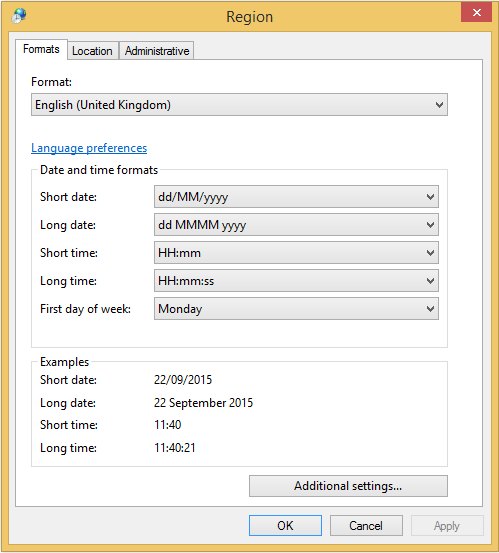Click the Date and time formats group label
Image resolution: width=499 pixels, height=553 pixels.
click(99, 170)
